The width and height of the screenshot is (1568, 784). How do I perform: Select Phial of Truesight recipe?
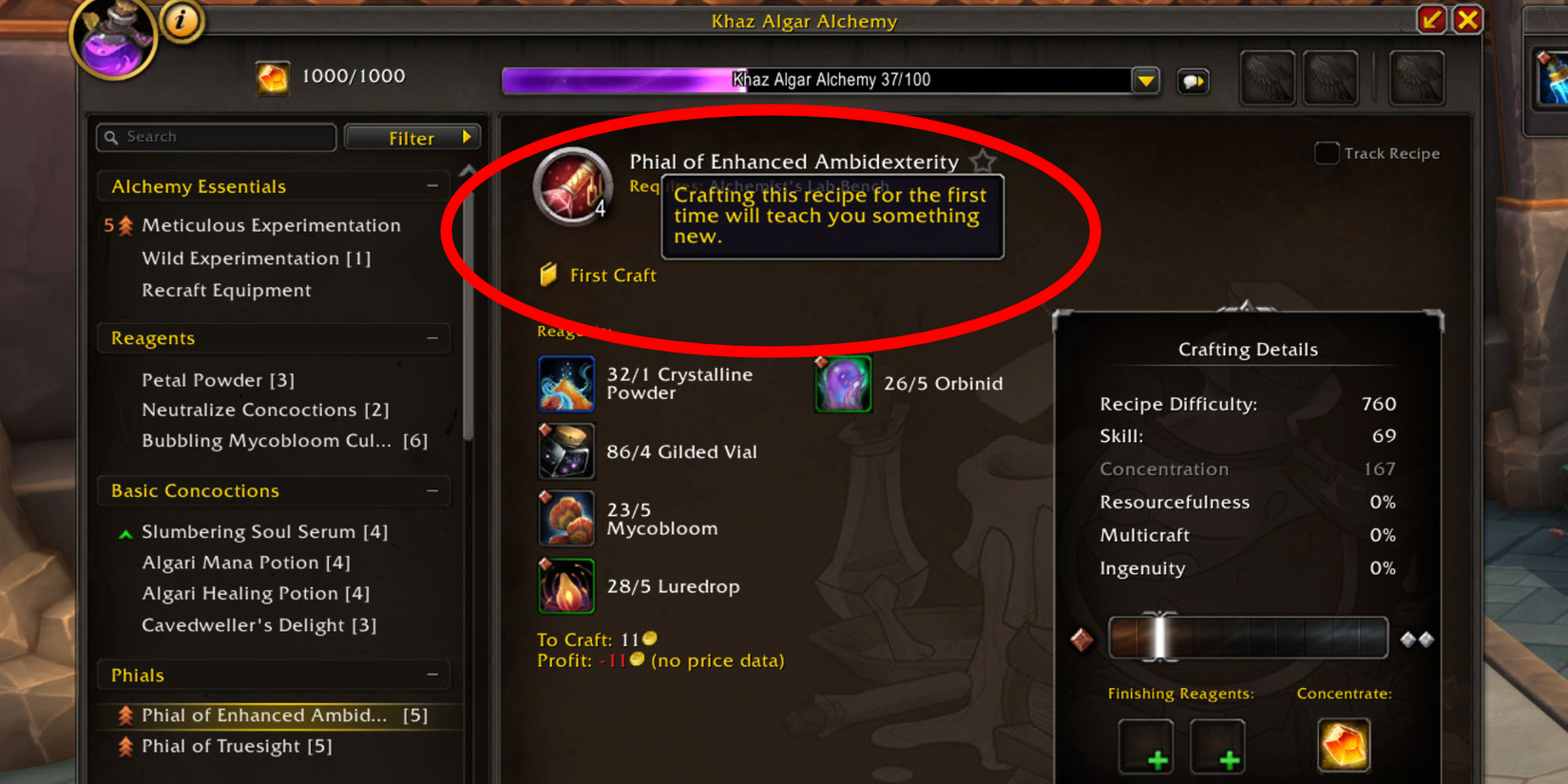pos(237,746)
